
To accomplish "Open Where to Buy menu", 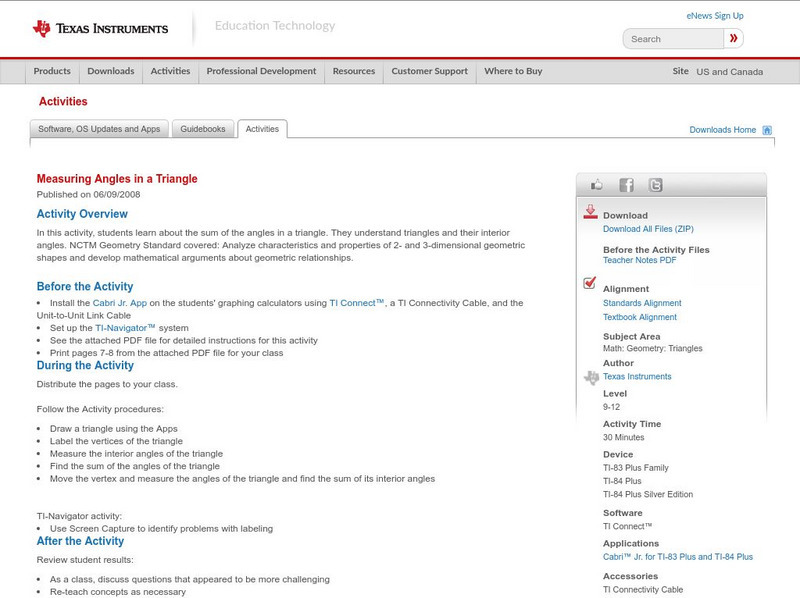I will pyautogui.click(x=513, y=71).
